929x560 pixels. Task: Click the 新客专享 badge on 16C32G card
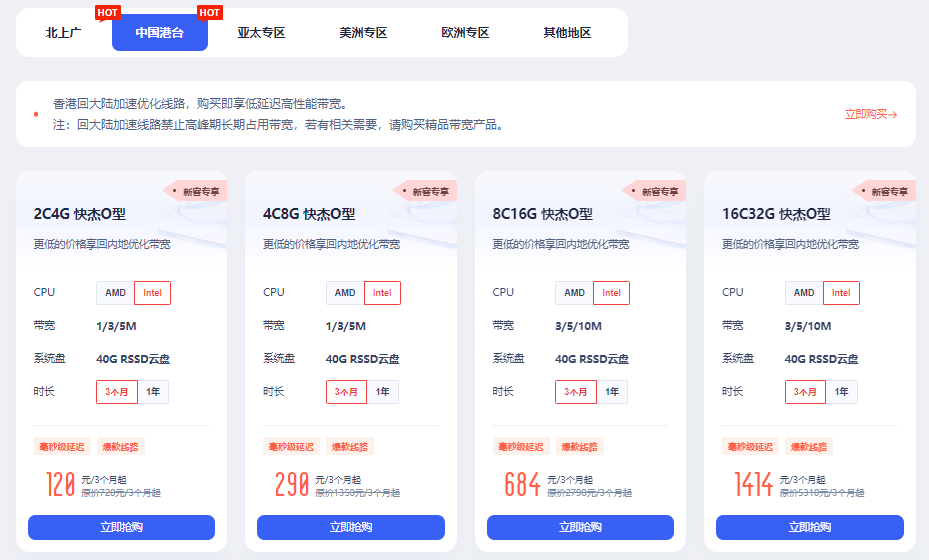pos(884,191)
